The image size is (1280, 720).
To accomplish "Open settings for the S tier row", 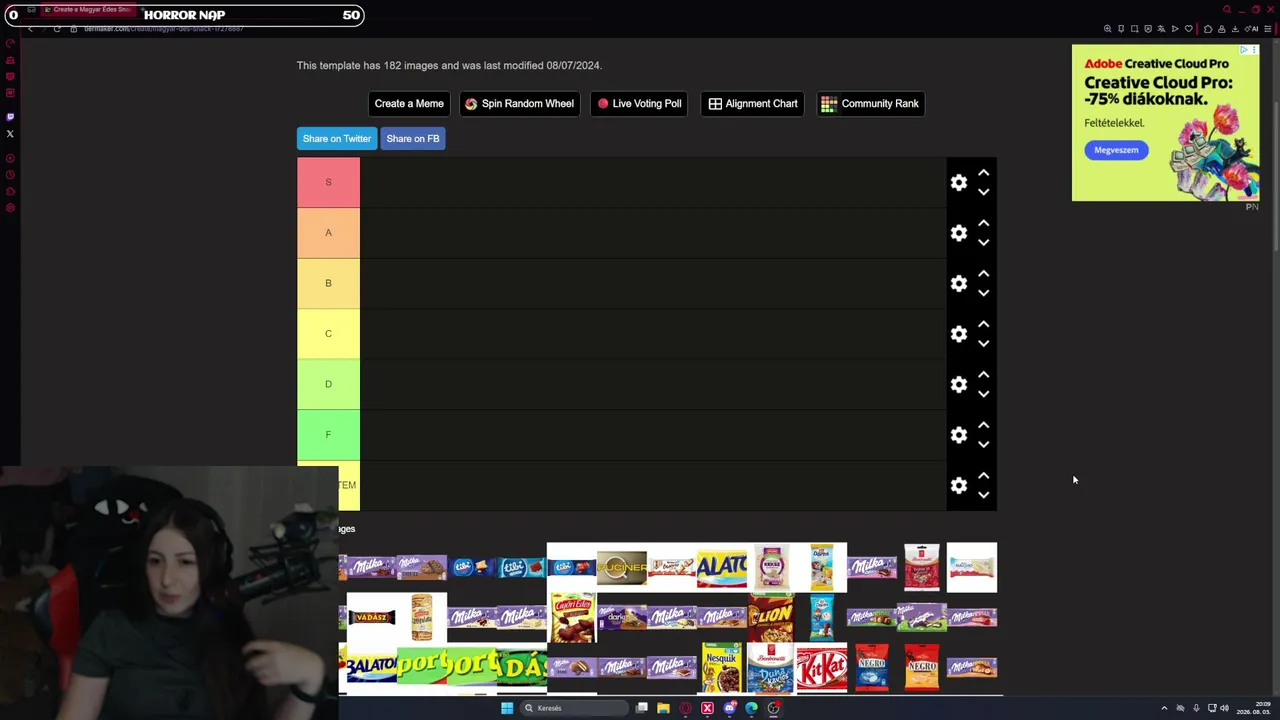I will click(959, 182).
